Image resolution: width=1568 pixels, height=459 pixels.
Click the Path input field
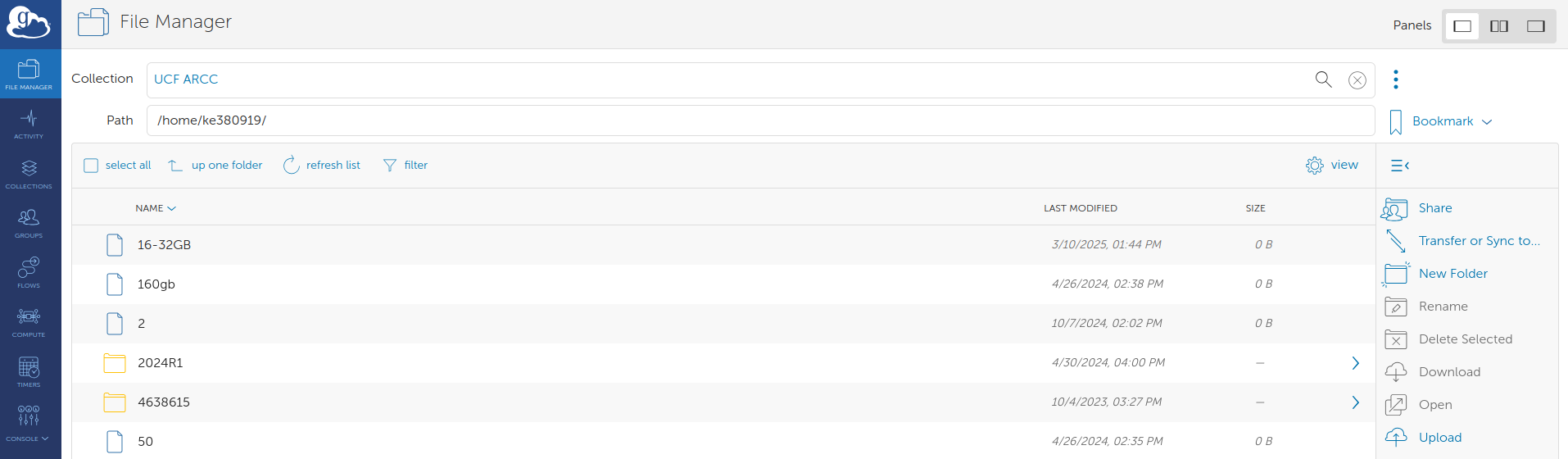coord(760,120)
